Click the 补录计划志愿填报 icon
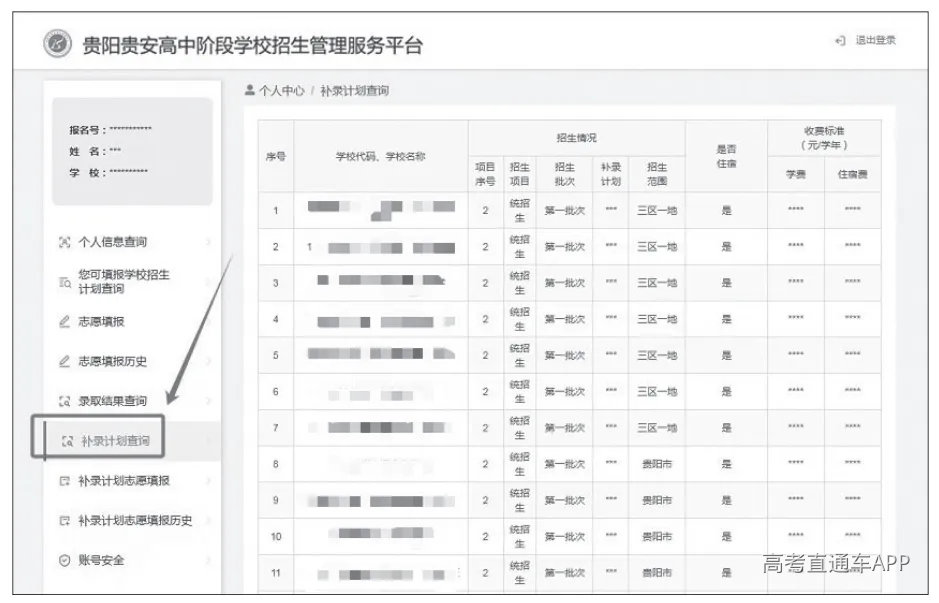Screen dimensions: 939x603 65,481
